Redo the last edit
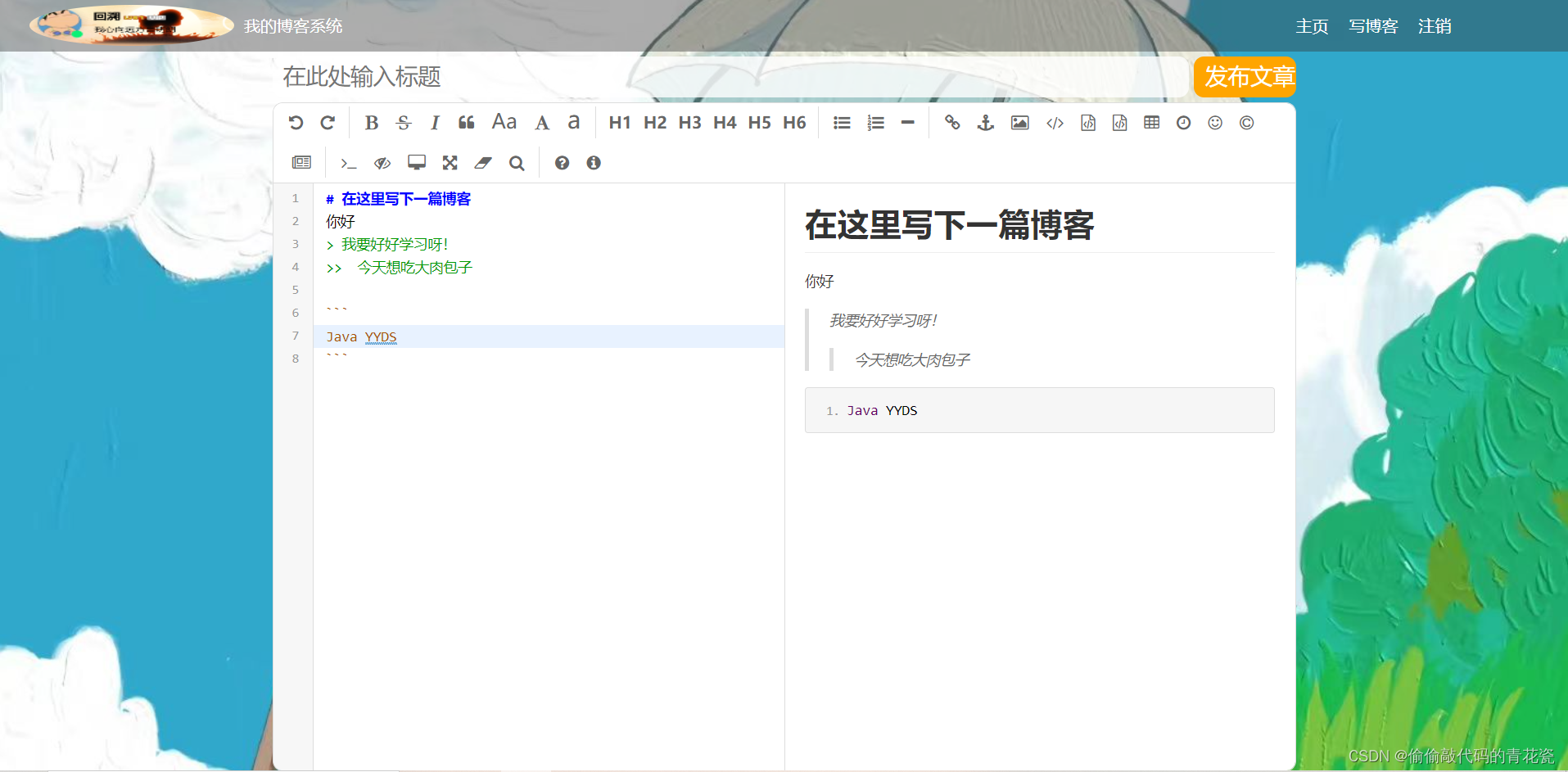This screenshot has width=1568, height=772. pyautogui.click(x=328, y=123)
